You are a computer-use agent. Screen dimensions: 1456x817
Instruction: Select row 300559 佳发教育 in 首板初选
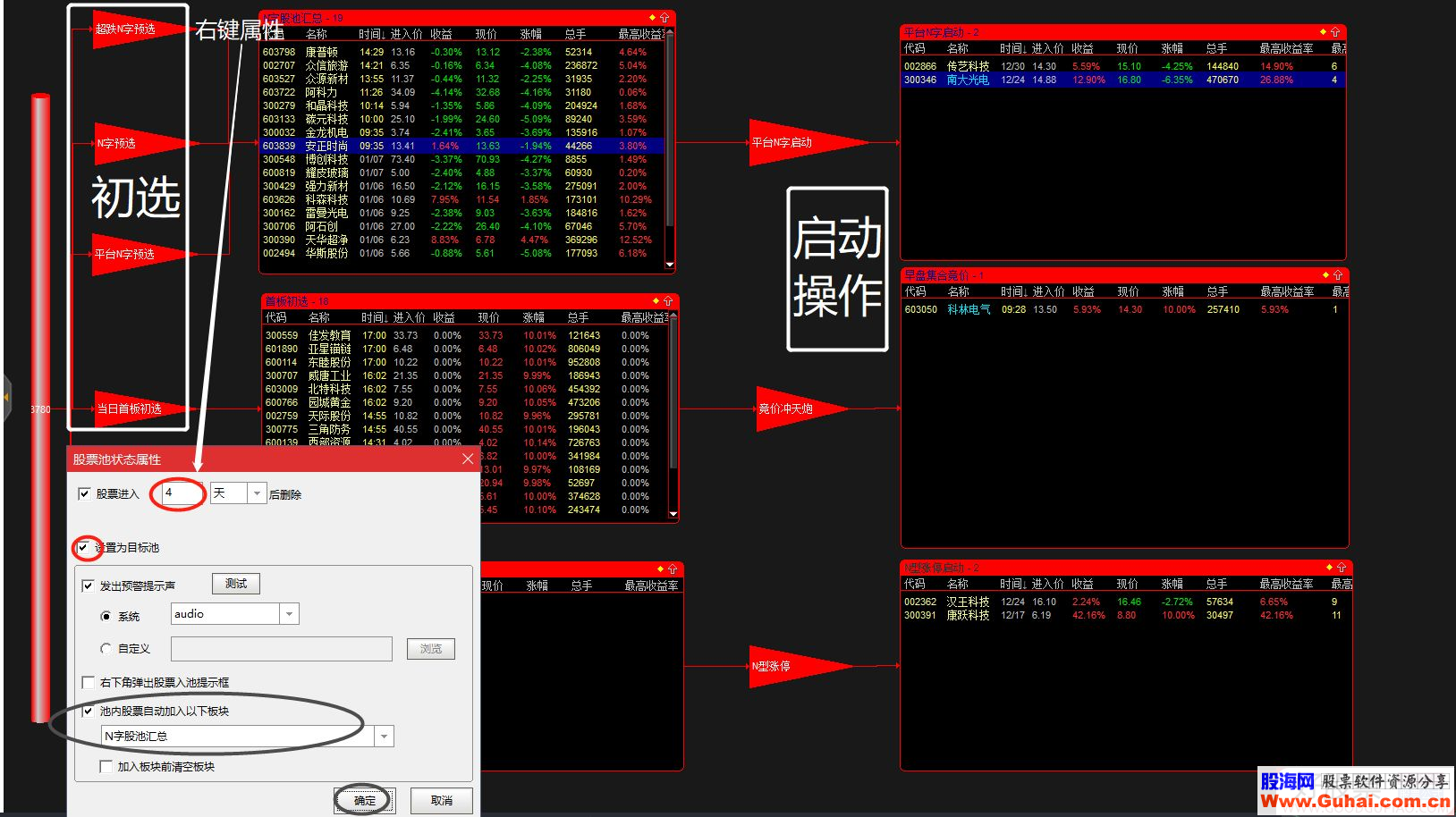tap(465, 335)
